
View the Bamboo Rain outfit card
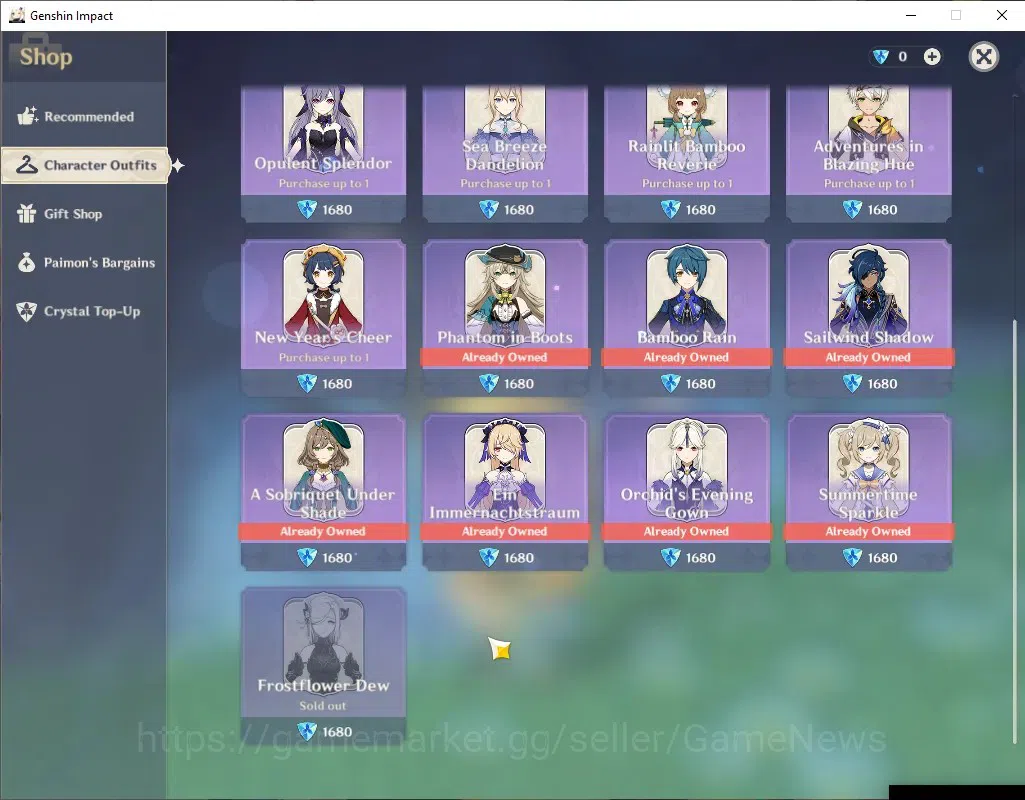coord(687,318)
